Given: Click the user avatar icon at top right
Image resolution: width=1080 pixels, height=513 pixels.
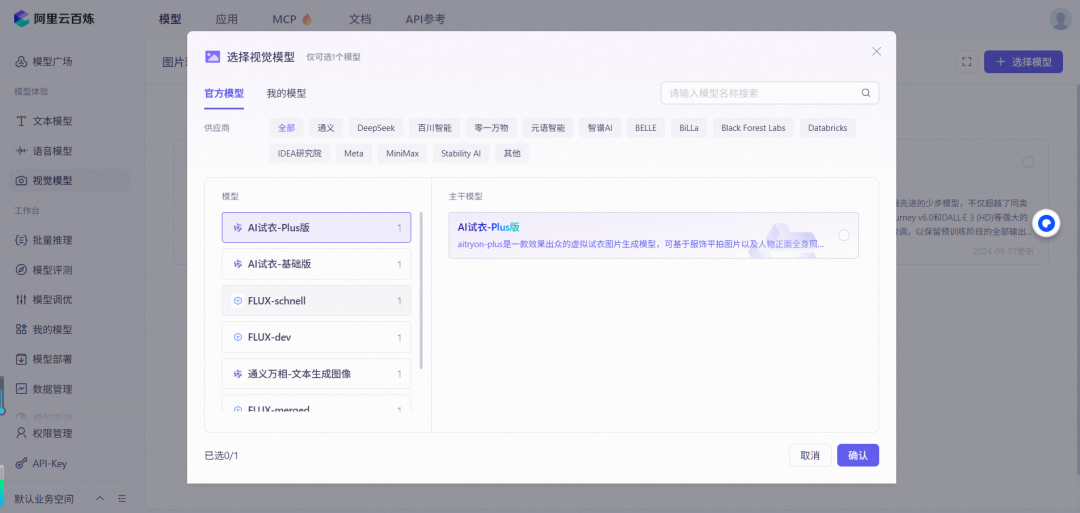Looking at the screenshot, I should 1059,19.
